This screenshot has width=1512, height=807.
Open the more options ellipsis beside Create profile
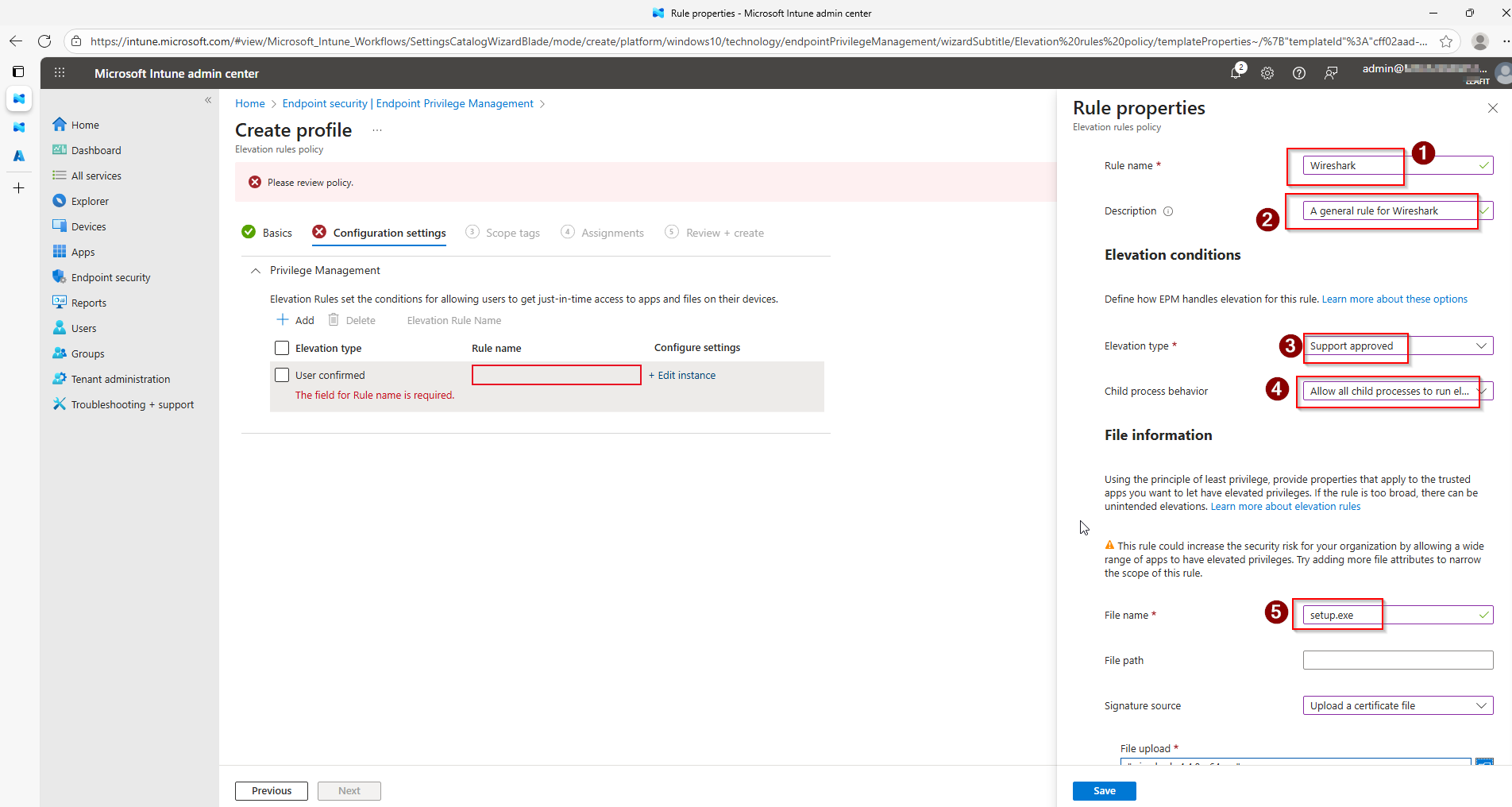pyautogui.click(x=377, y=130)
